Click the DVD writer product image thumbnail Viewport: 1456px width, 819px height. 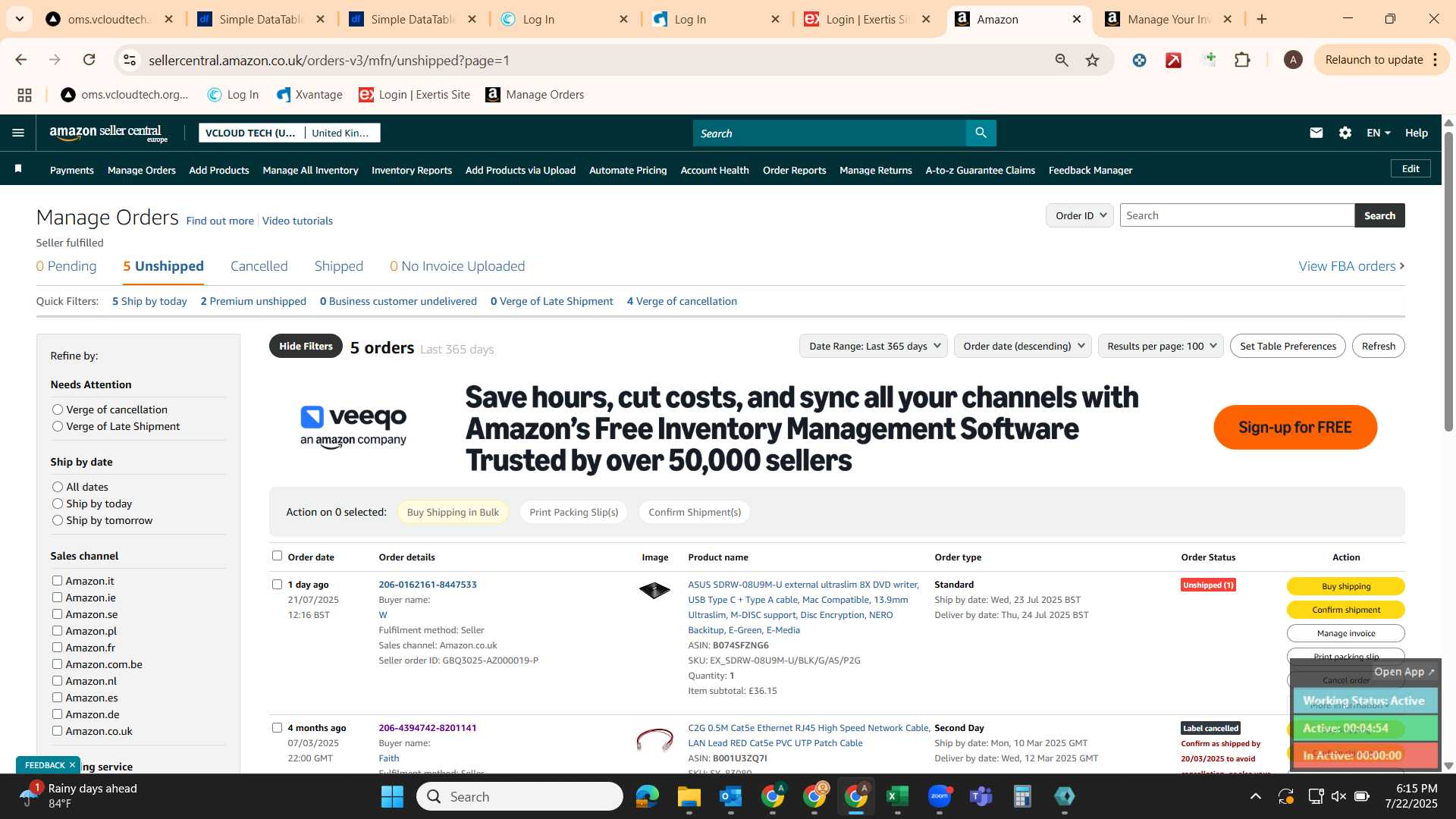click(x=654, y=590)
